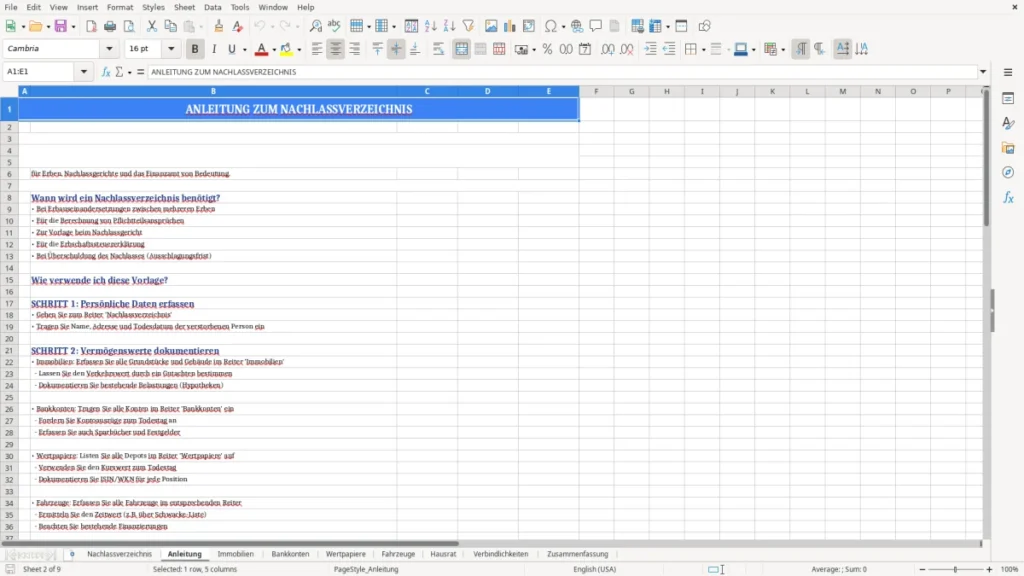Screen dimensions: 1024x576
Task: Toggle Center Vertically alignment
Action: pyautogui.click(x=396, y=49)
